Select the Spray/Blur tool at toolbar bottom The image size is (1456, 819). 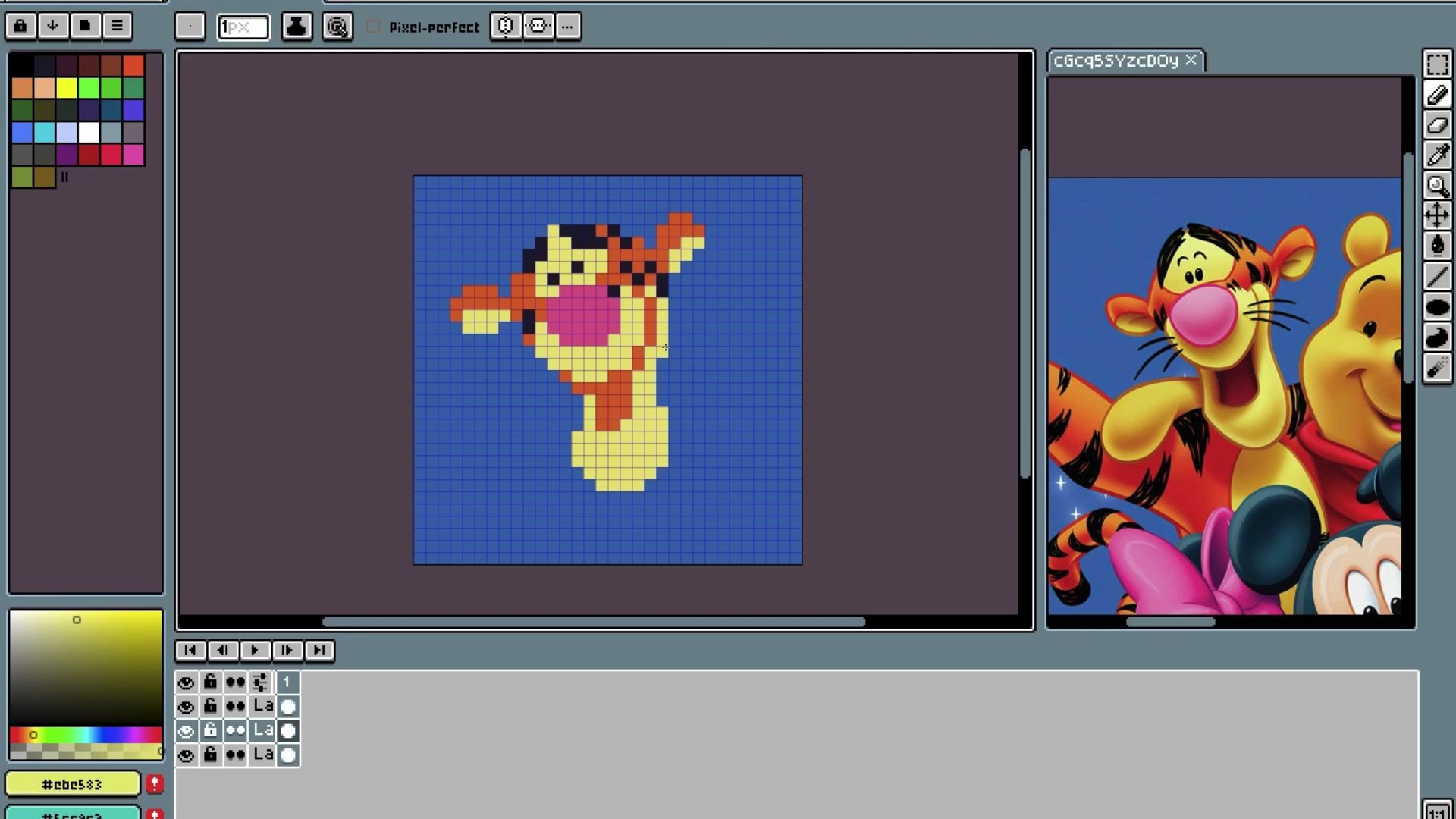[x=1437, y=369]
